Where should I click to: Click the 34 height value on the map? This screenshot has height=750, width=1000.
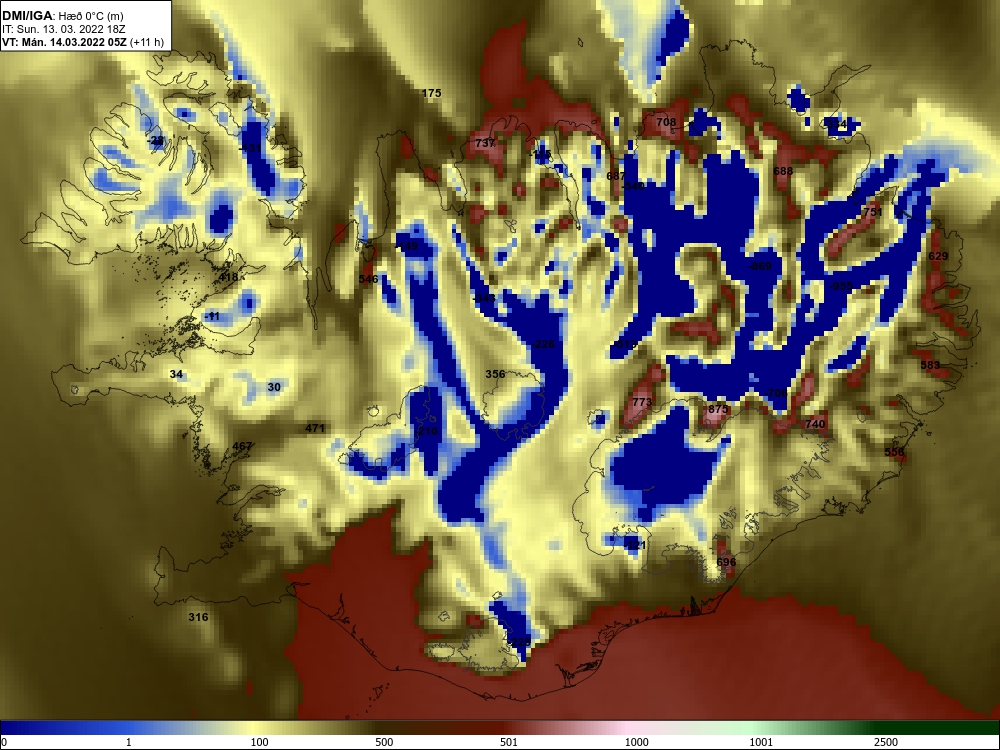[177, 374]
